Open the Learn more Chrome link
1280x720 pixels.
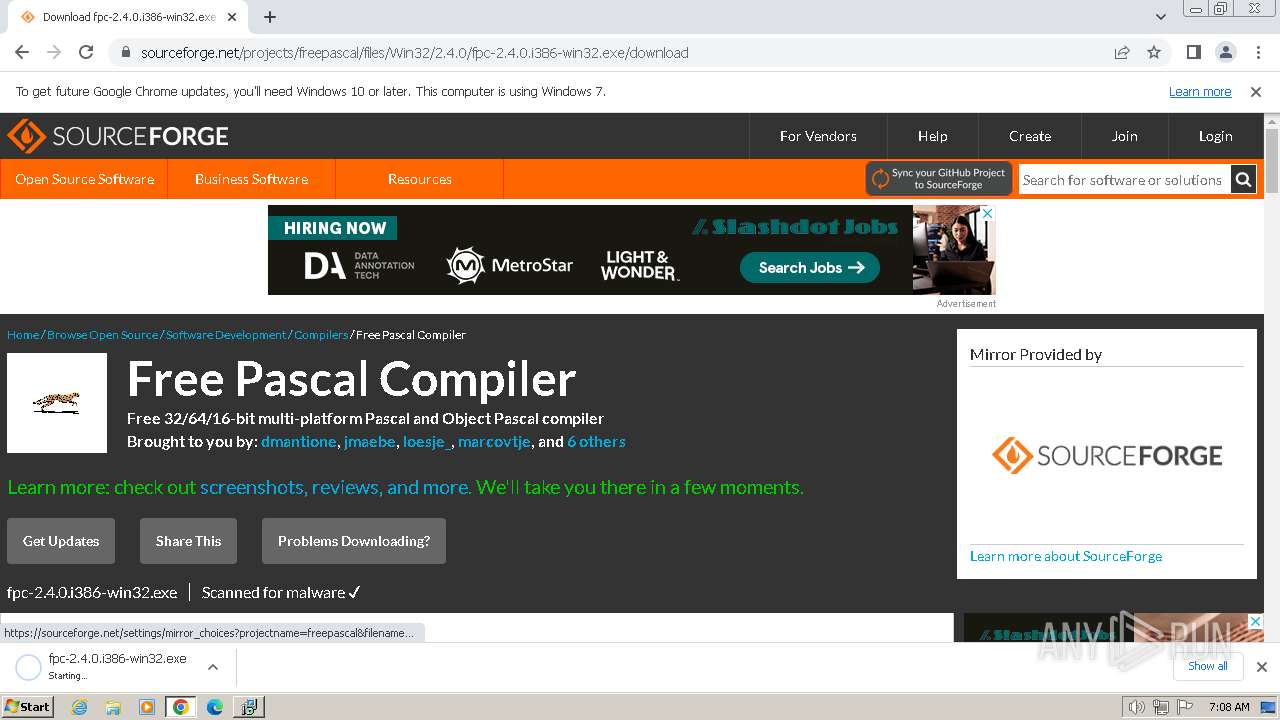click(x=1200, y=91)
